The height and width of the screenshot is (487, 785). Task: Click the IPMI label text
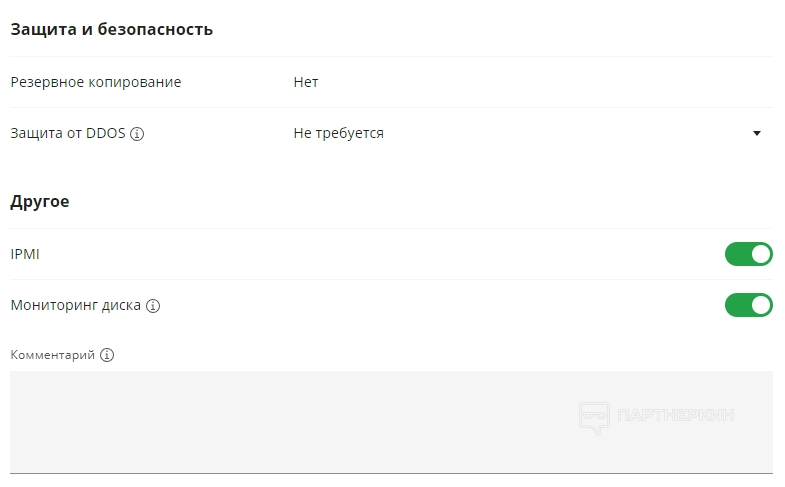pos(25,254)
